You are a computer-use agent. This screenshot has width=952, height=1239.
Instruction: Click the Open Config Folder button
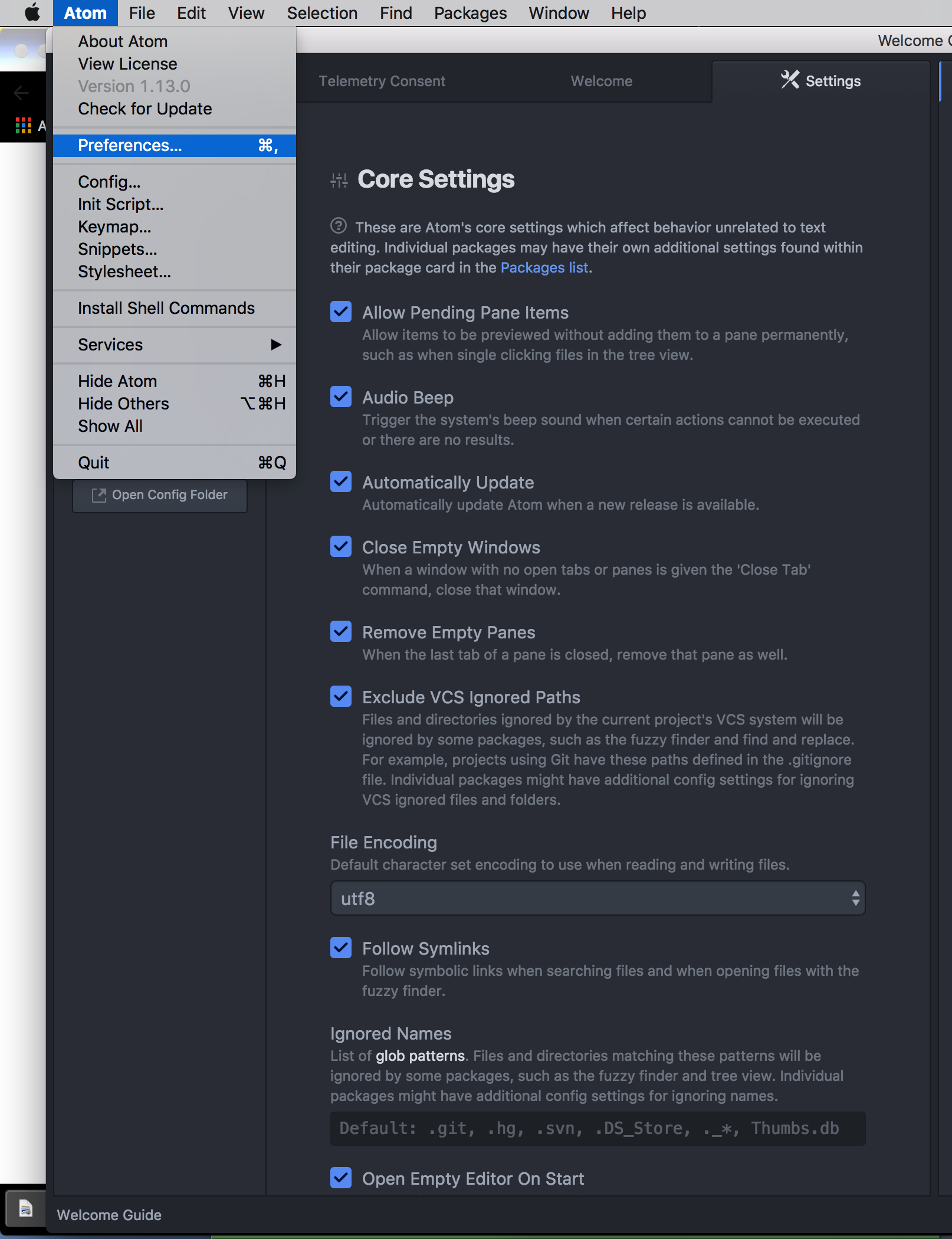[160, 495]
